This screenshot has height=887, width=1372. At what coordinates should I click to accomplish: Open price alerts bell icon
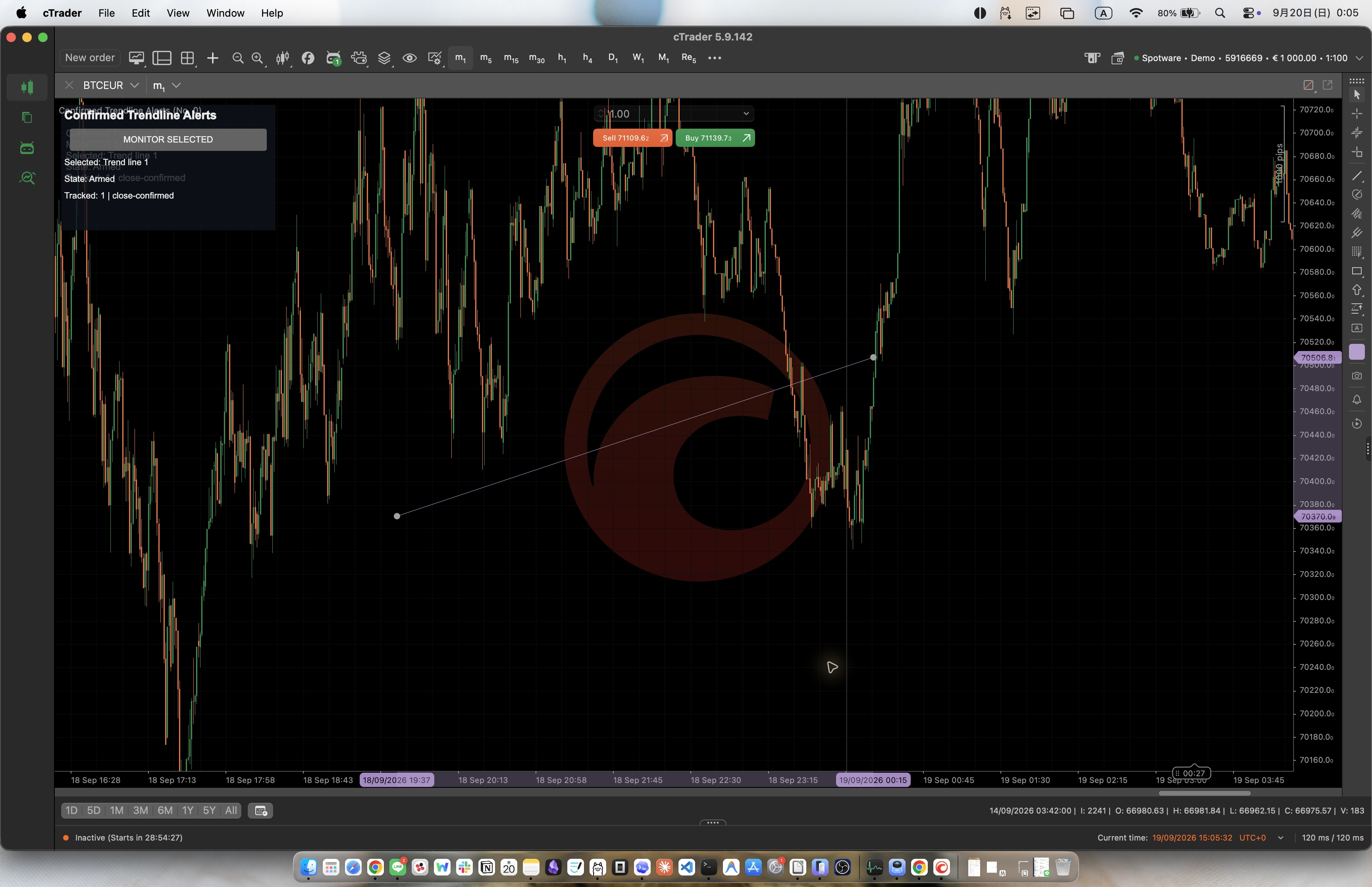(1357, 399)
